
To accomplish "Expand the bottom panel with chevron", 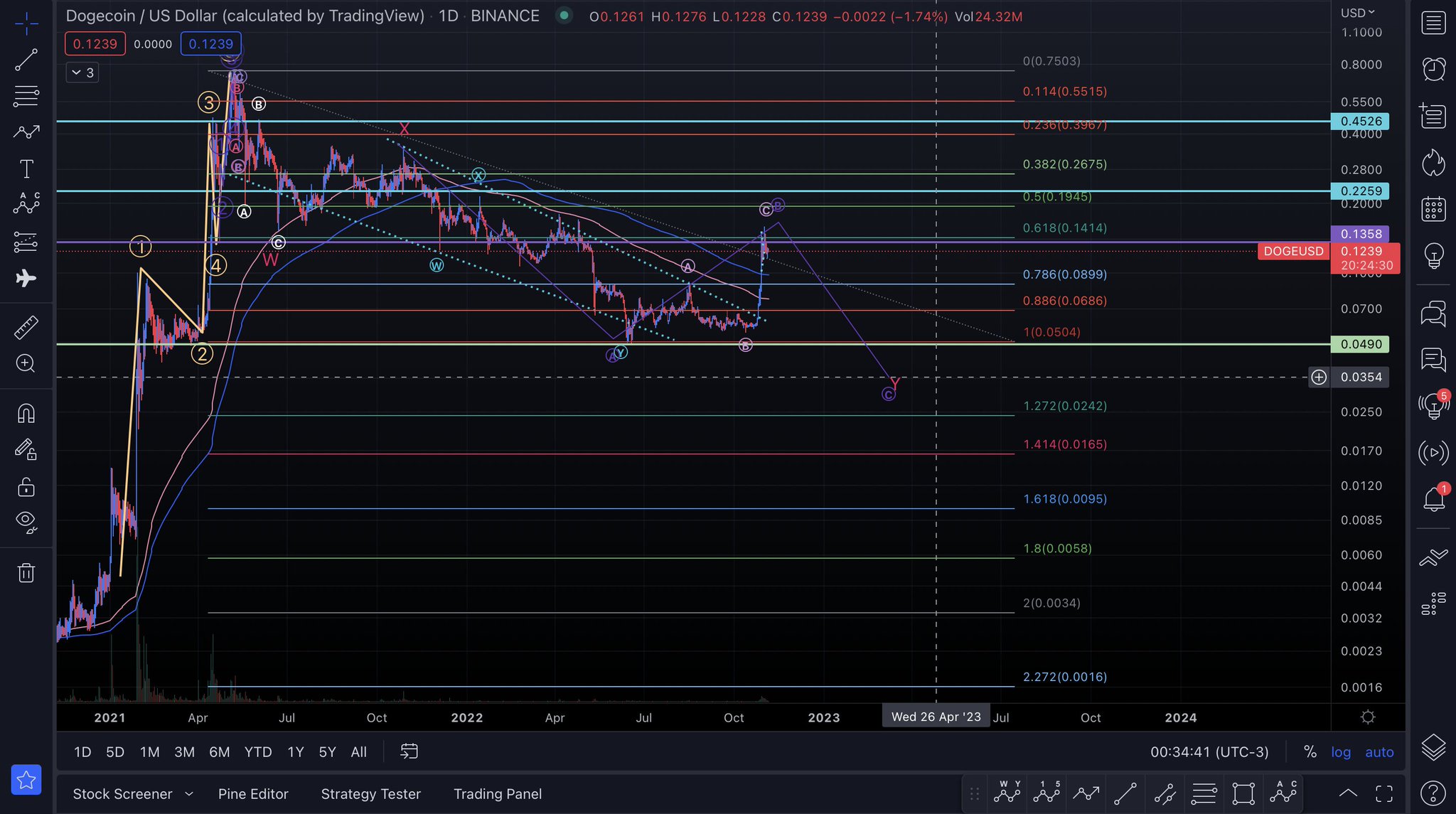I will coord(1348,793).
